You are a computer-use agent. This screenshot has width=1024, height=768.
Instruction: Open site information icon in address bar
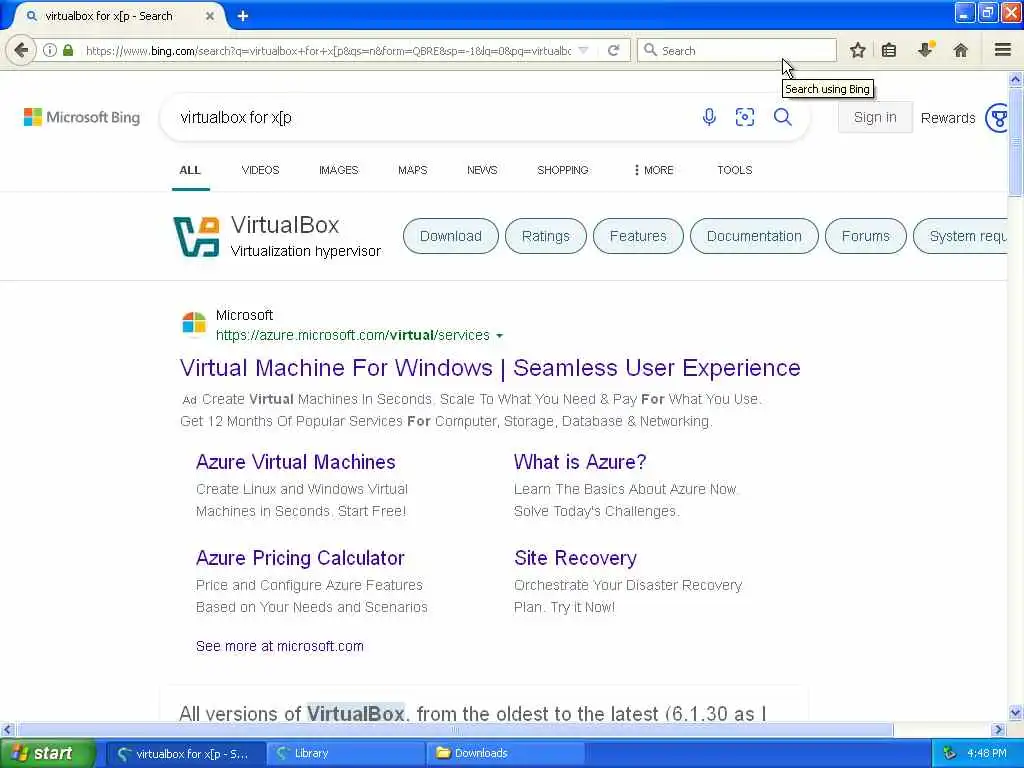click(x=50, y=50)
